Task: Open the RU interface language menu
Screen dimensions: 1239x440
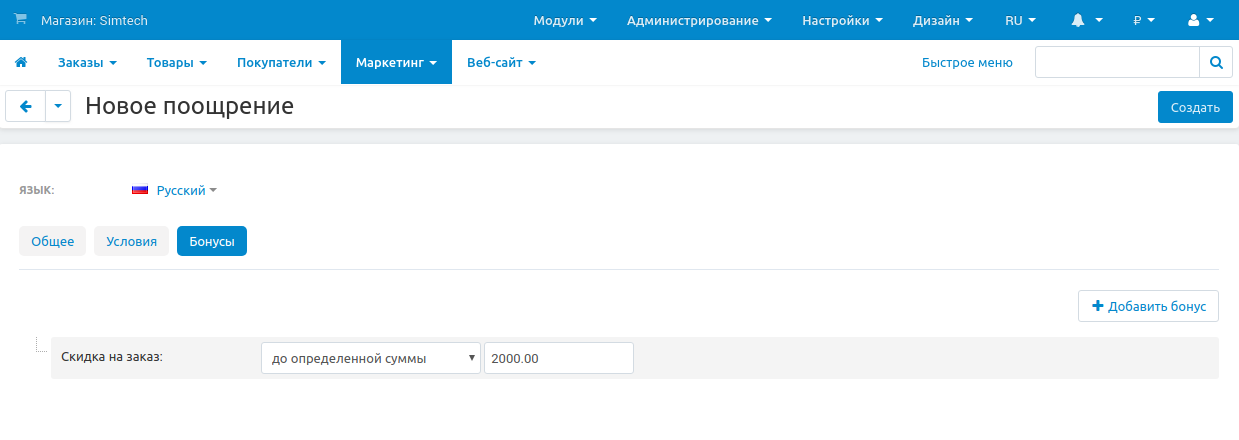Action: click(1020, 20)
